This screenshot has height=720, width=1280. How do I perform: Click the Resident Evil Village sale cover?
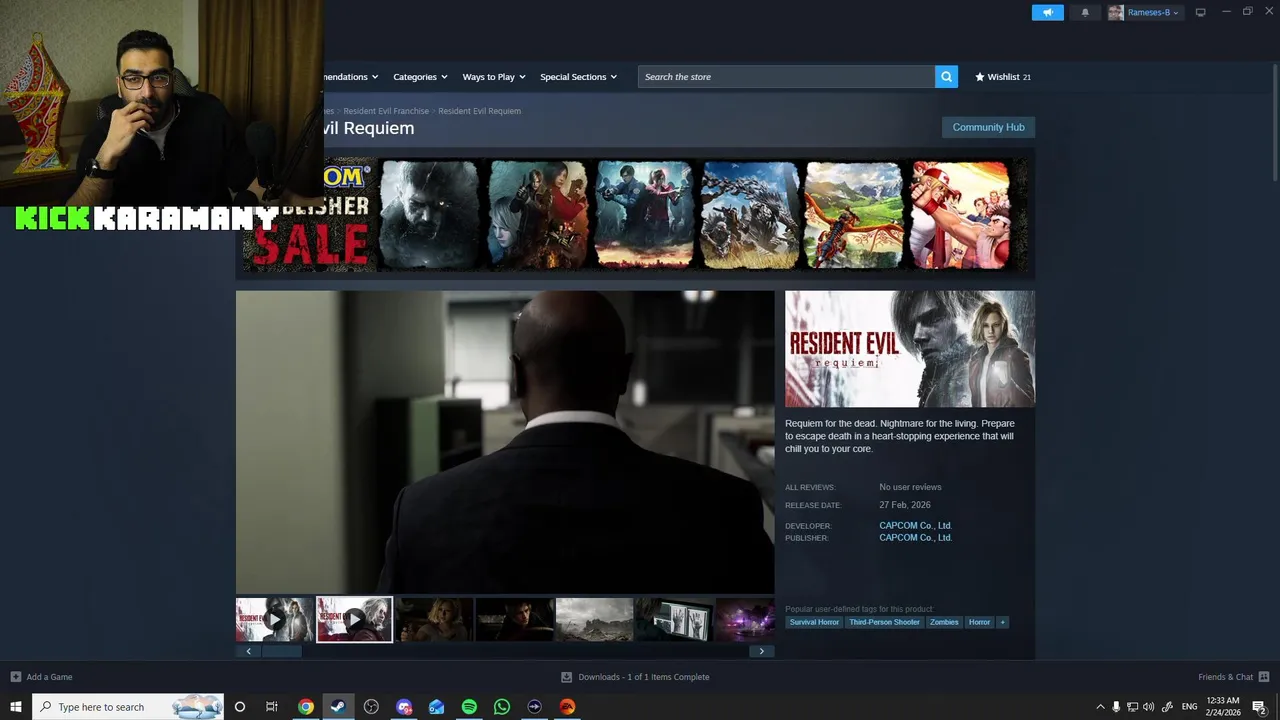428,215
